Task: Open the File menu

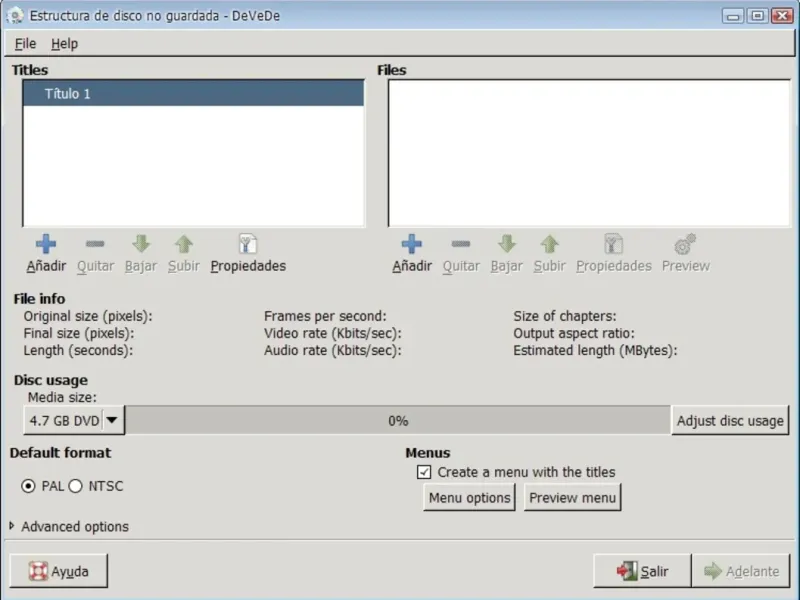Action: [25, 44]
